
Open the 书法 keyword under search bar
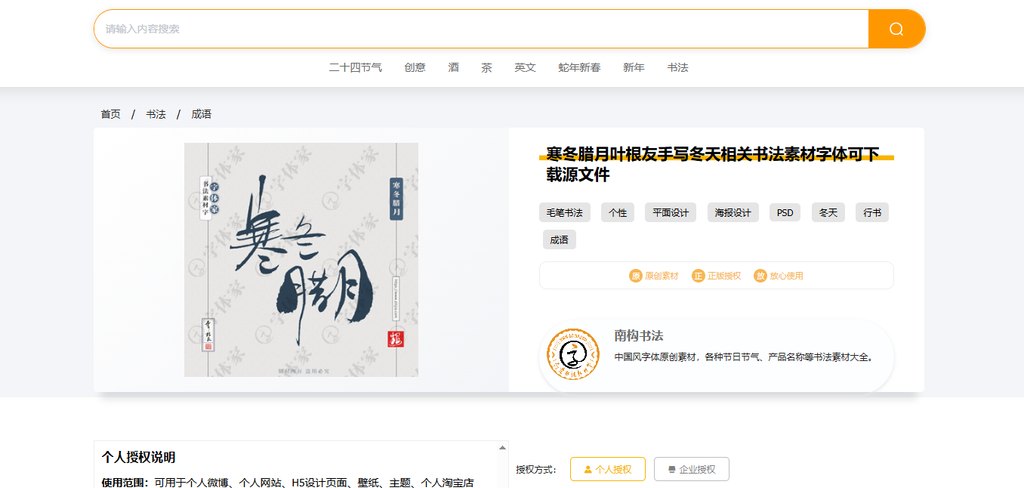677,67
